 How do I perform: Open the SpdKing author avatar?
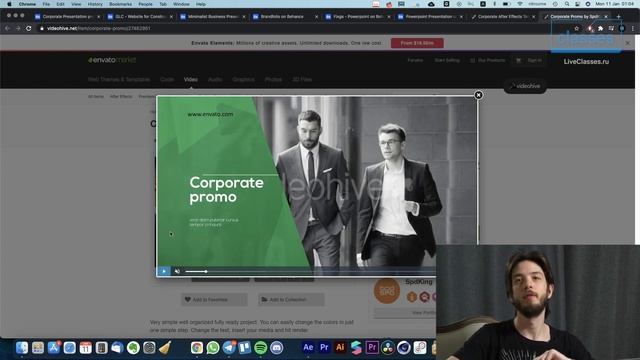point(387,291)
